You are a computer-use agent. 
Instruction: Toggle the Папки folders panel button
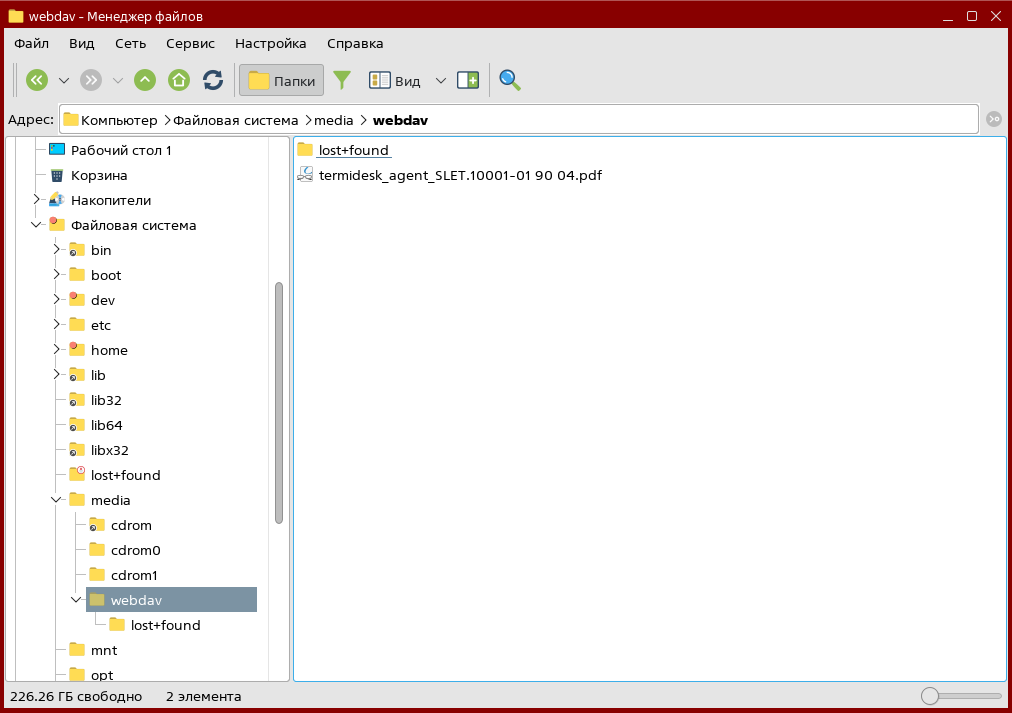tap(281, 81)
